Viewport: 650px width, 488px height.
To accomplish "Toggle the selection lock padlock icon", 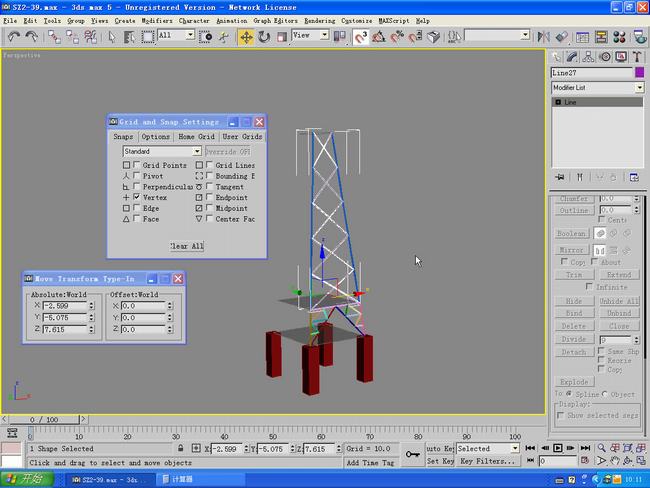I will point(180,448).
